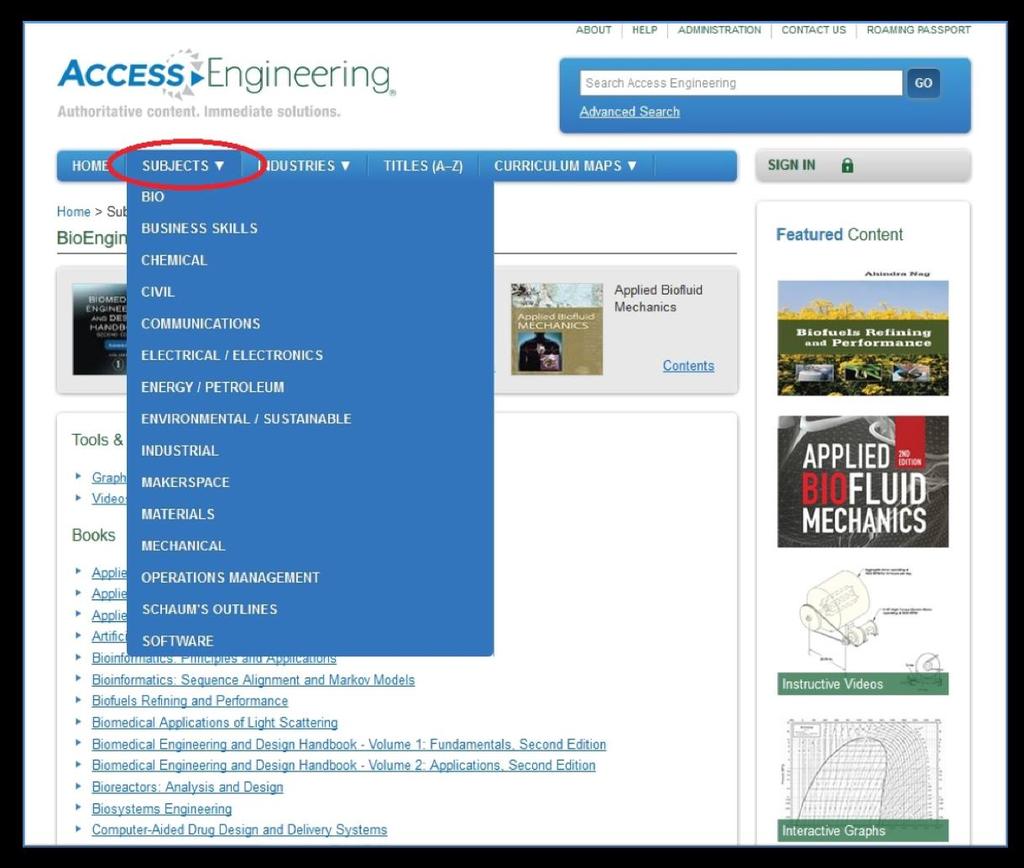1024x868 pixels.
Task: Choose Civil subject entry
Action: pos(157,292)
